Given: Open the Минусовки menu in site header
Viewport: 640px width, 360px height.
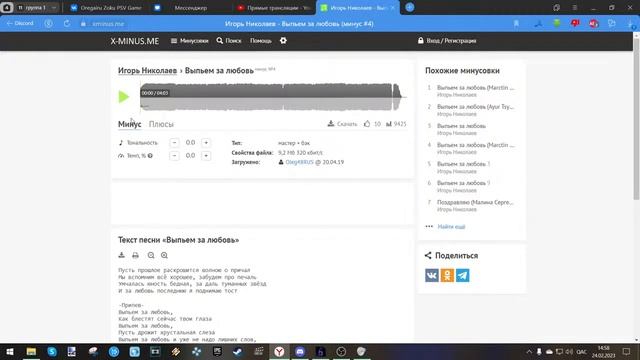Looking at the screenshot, I should point(189,41).
